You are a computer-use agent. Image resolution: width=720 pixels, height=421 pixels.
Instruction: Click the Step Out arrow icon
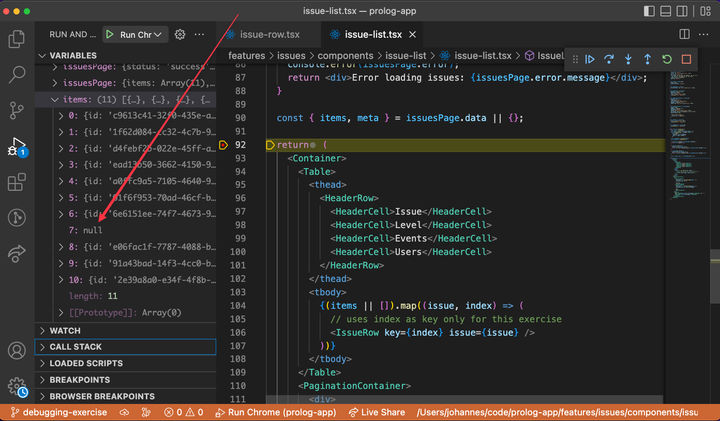pos(647,59)
